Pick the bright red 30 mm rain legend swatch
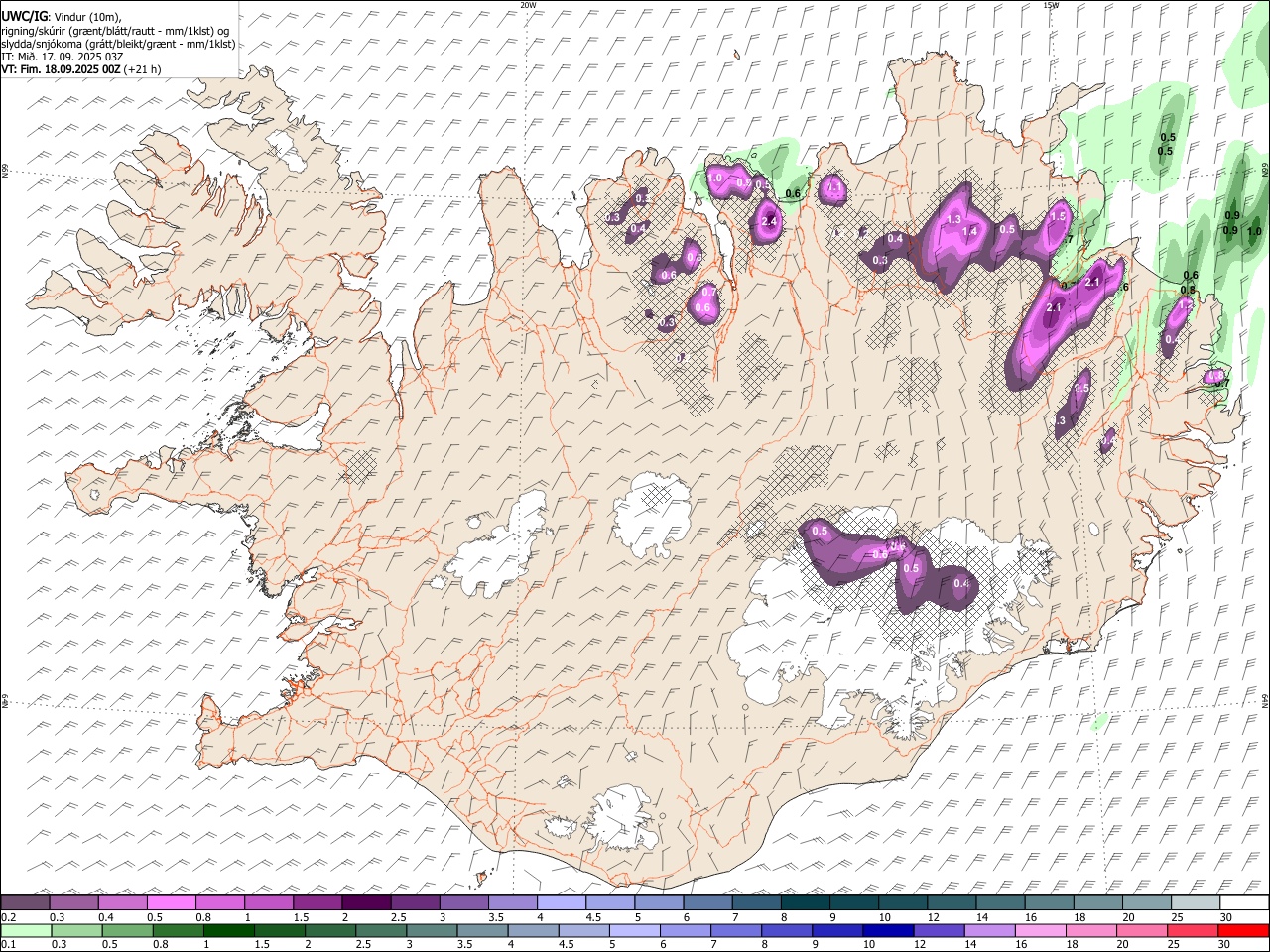The image size is (1270, 952). (x=1243, y=931)
